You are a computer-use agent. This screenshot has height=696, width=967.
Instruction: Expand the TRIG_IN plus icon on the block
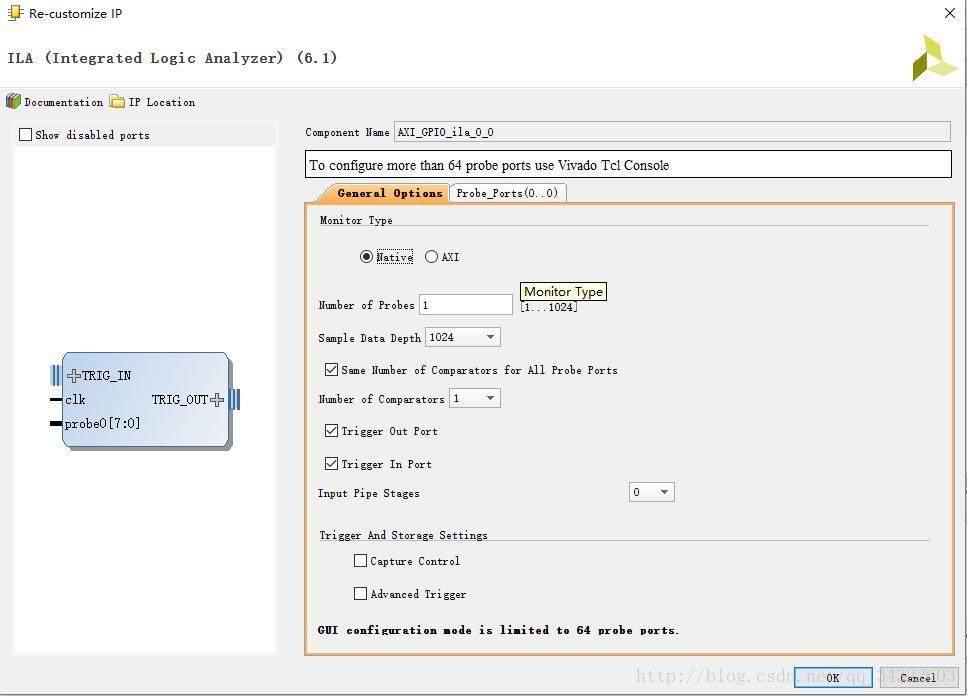point(73,375)
